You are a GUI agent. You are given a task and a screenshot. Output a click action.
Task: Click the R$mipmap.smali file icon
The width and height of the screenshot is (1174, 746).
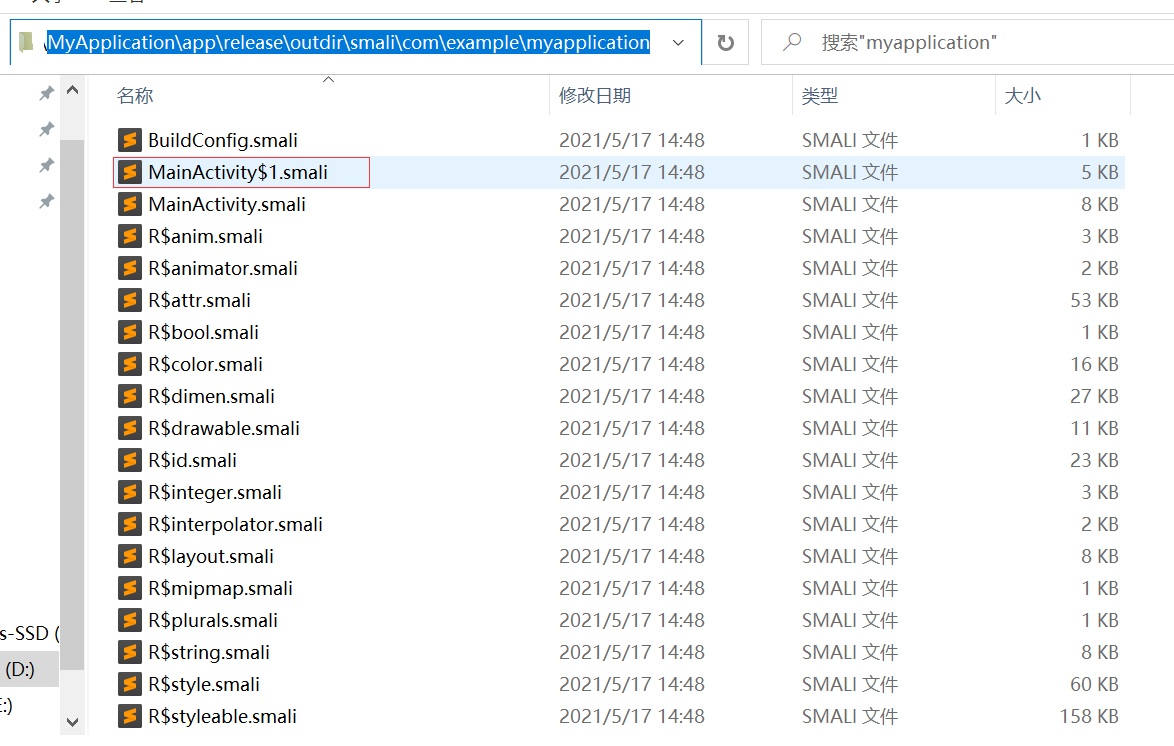130,588
